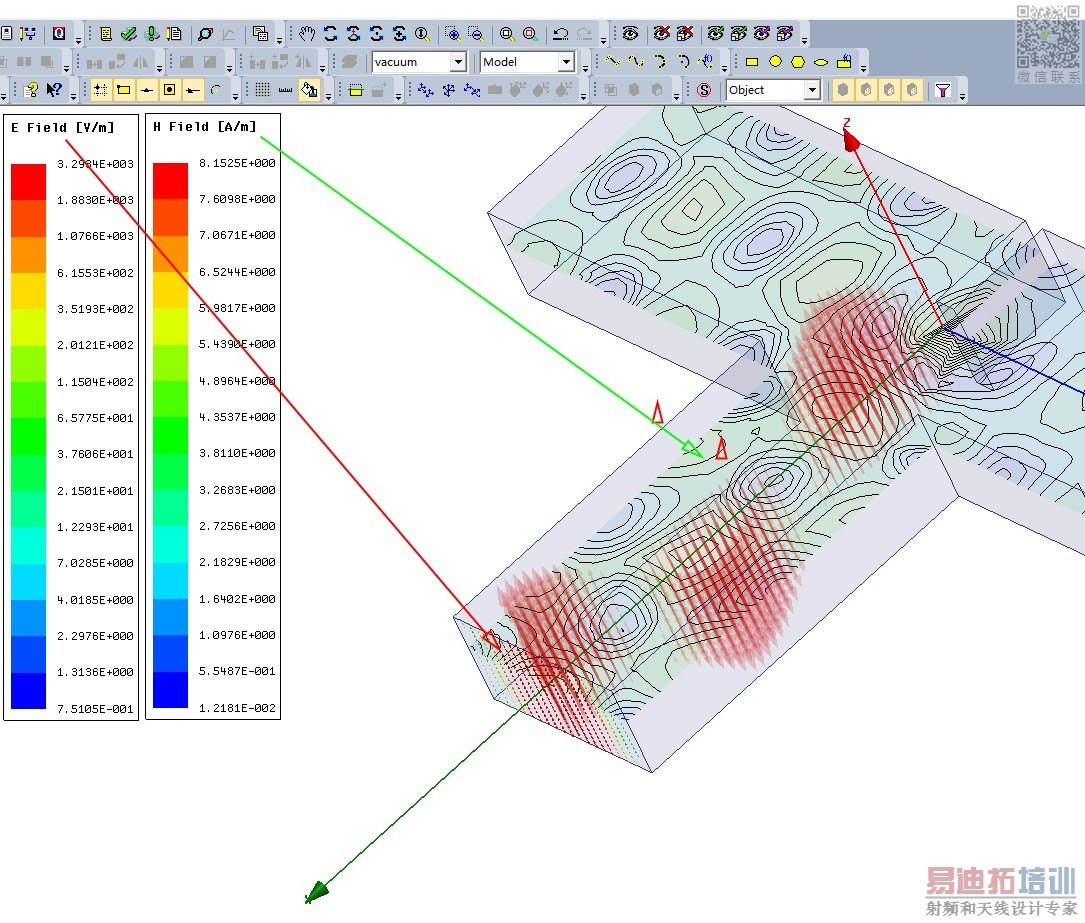The width and height of the screenshot is (1085, 923).
Task: Click red swatch in E Field legend
Action: 28,182
